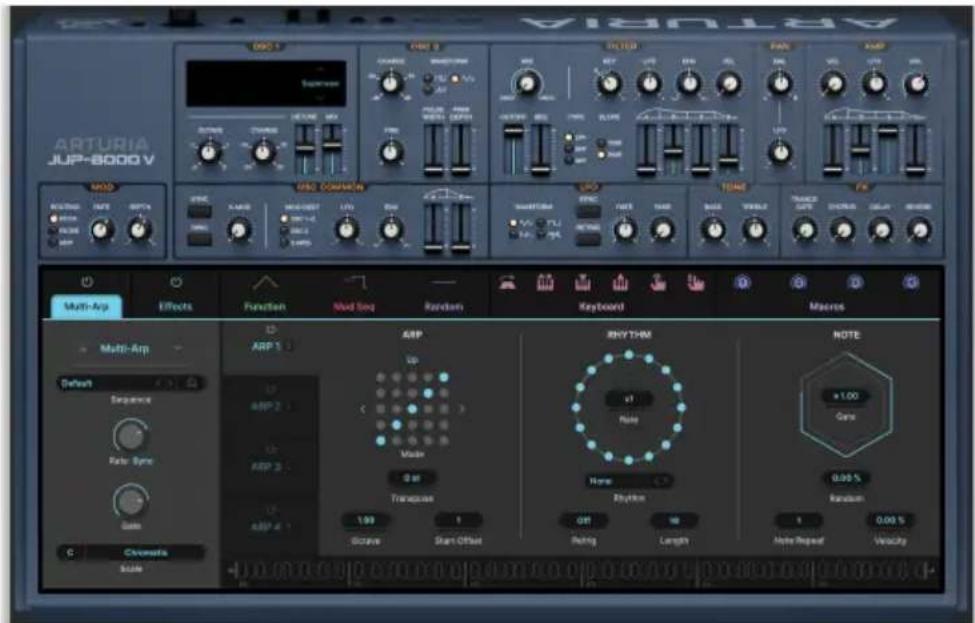Select the LFO sample-and-hold waveform LED
The image size is (975, 623).
coord(541,234)
